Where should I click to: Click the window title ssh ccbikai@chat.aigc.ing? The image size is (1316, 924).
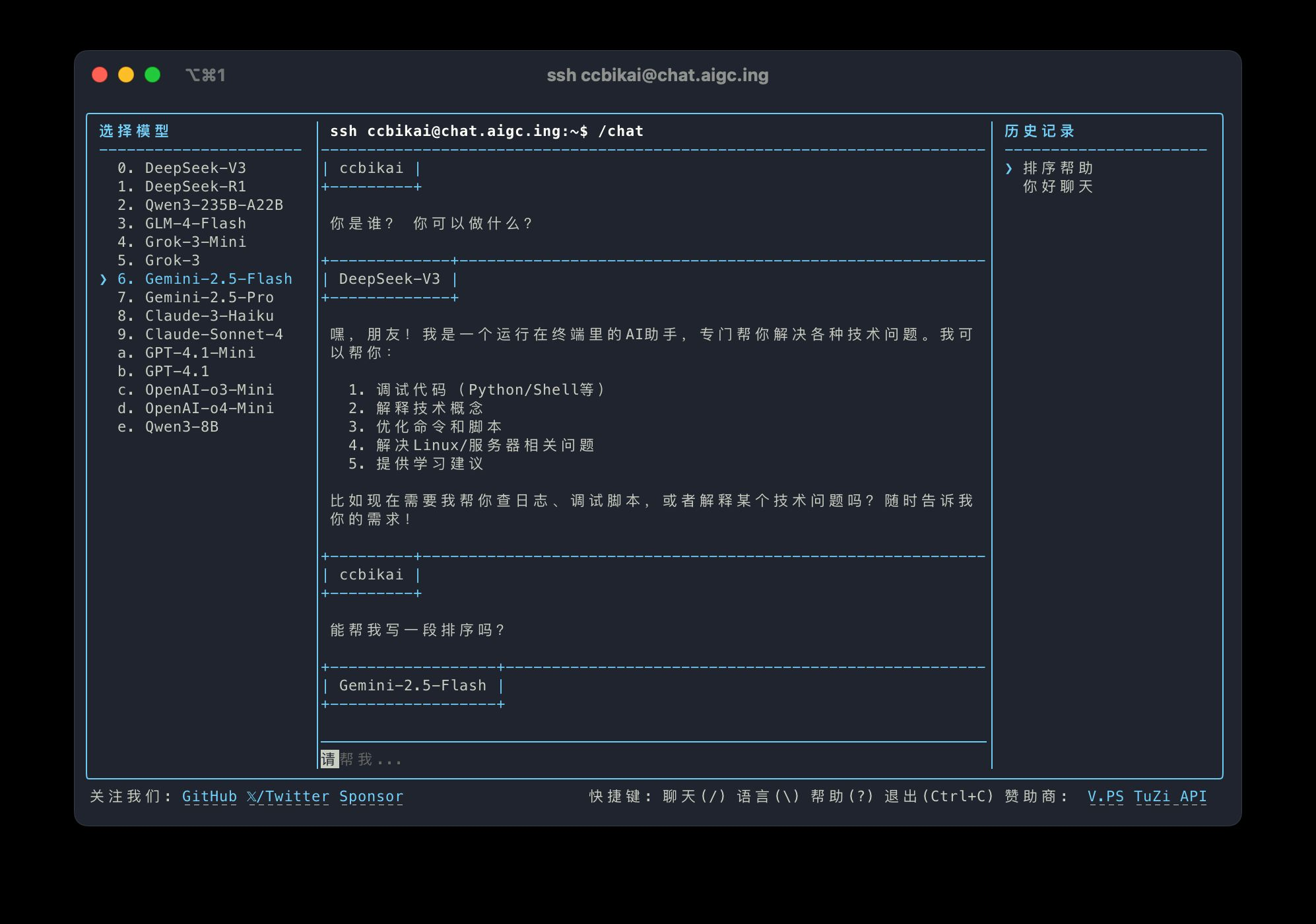(x=657, y=75)
